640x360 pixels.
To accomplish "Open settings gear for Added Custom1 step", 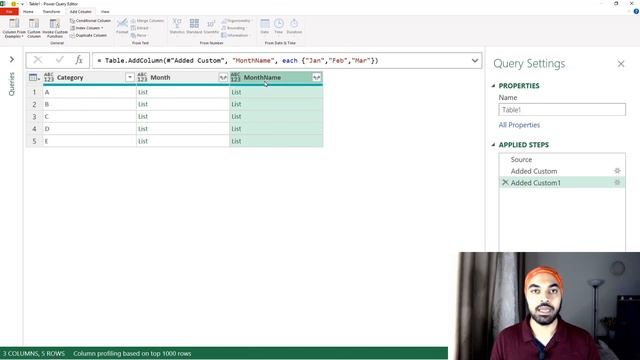I will [617, 183].
